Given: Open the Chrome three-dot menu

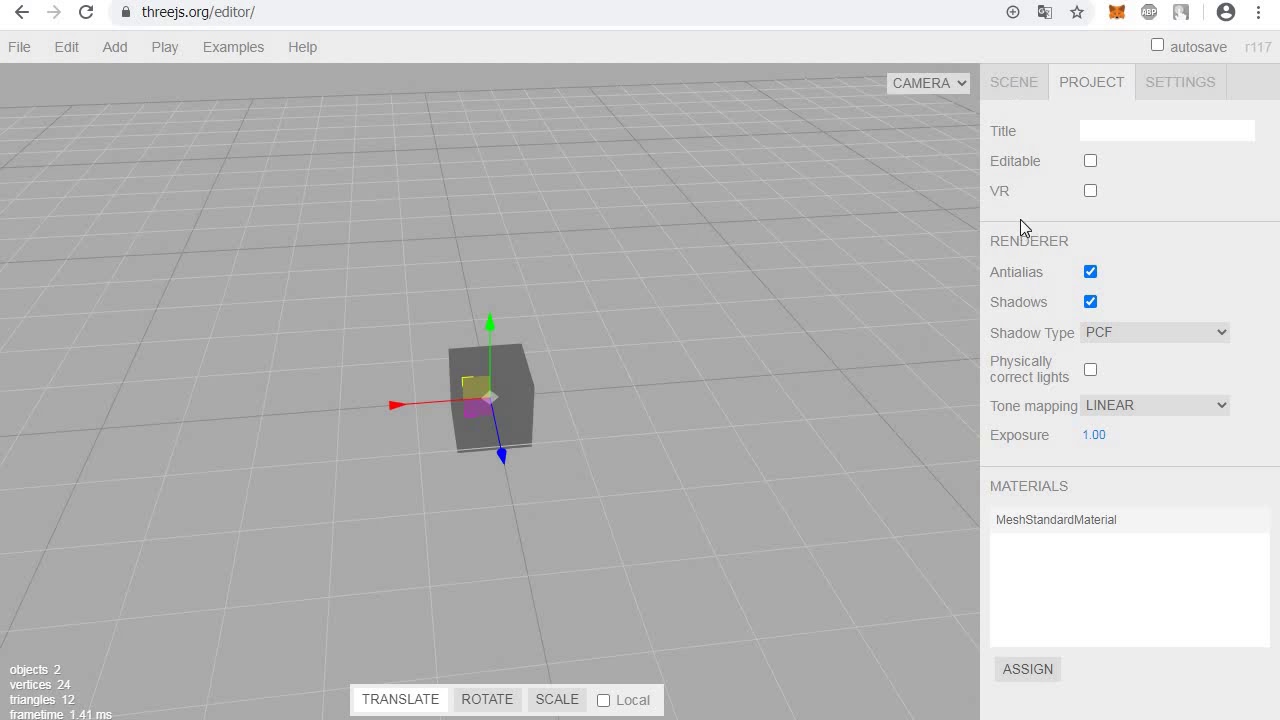Looking at the screenshot, I should point(1258,12).
